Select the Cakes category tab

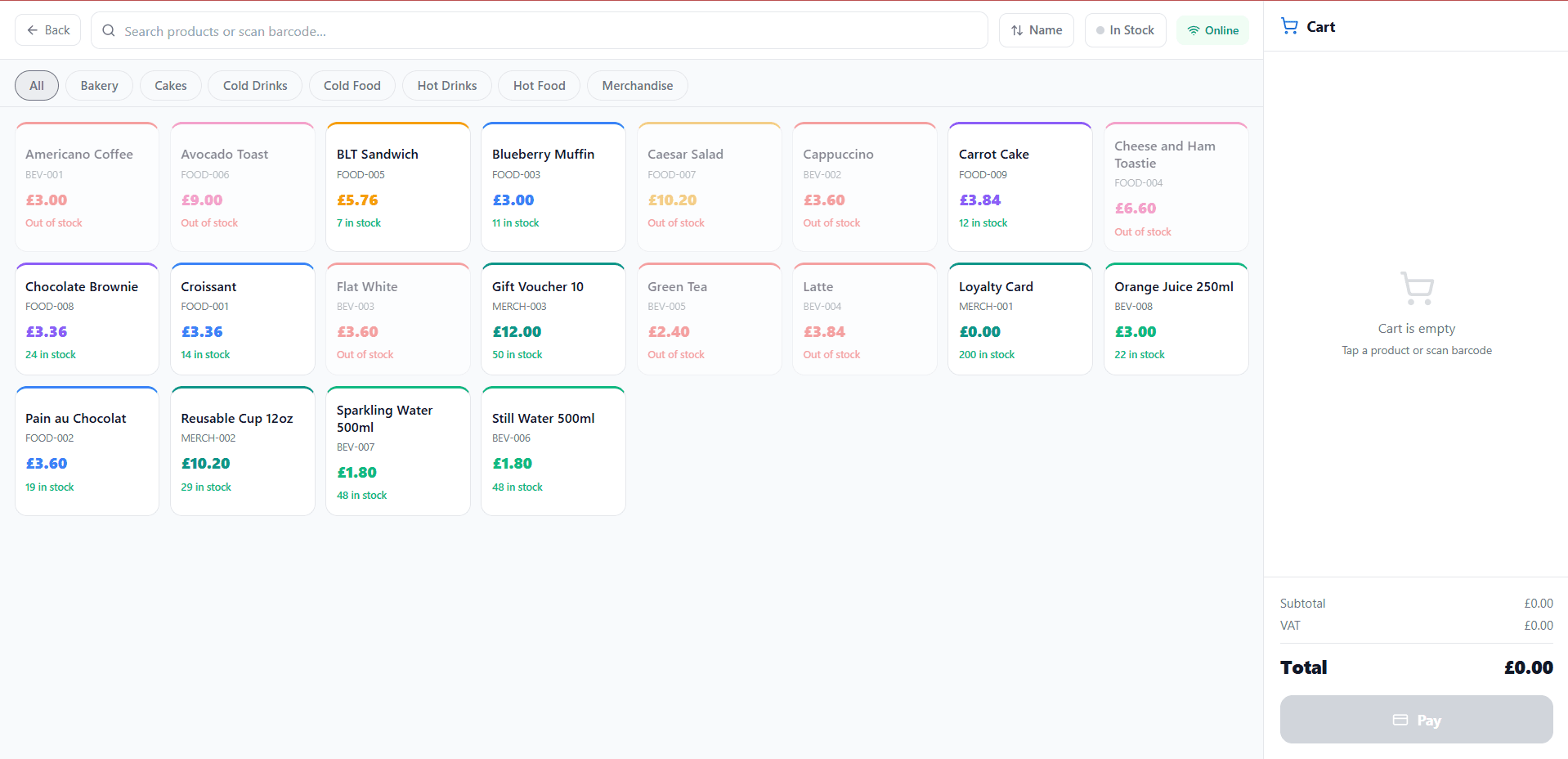[x=171, y=85]
